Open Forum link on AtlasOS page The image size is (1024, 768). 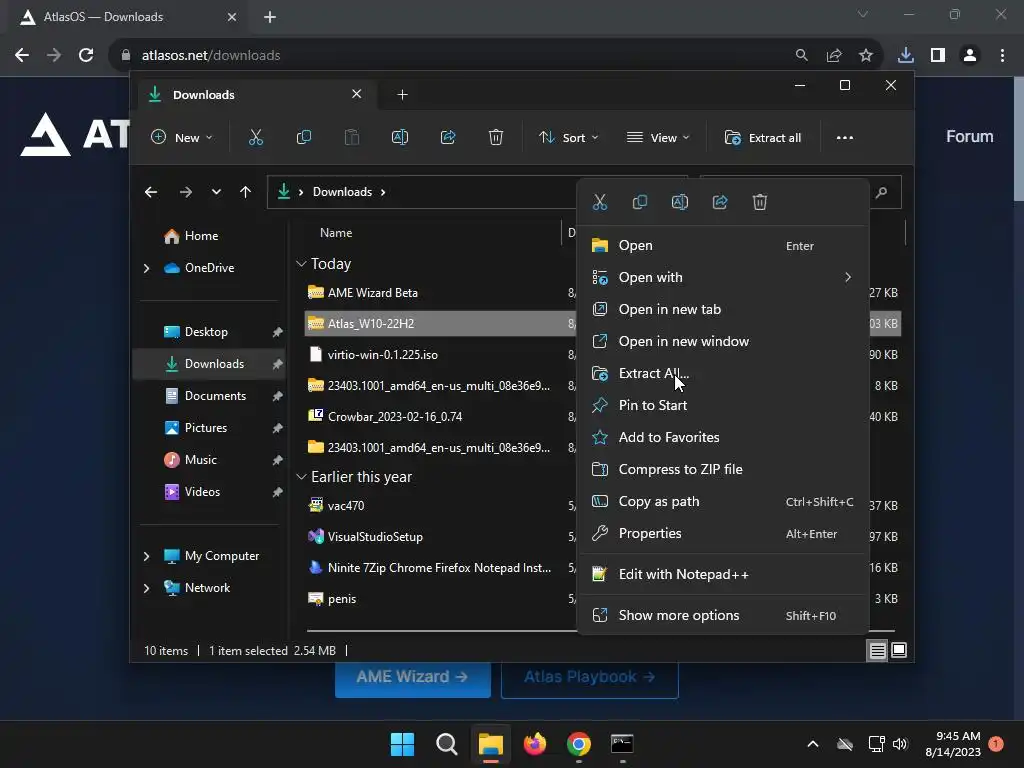970,136
